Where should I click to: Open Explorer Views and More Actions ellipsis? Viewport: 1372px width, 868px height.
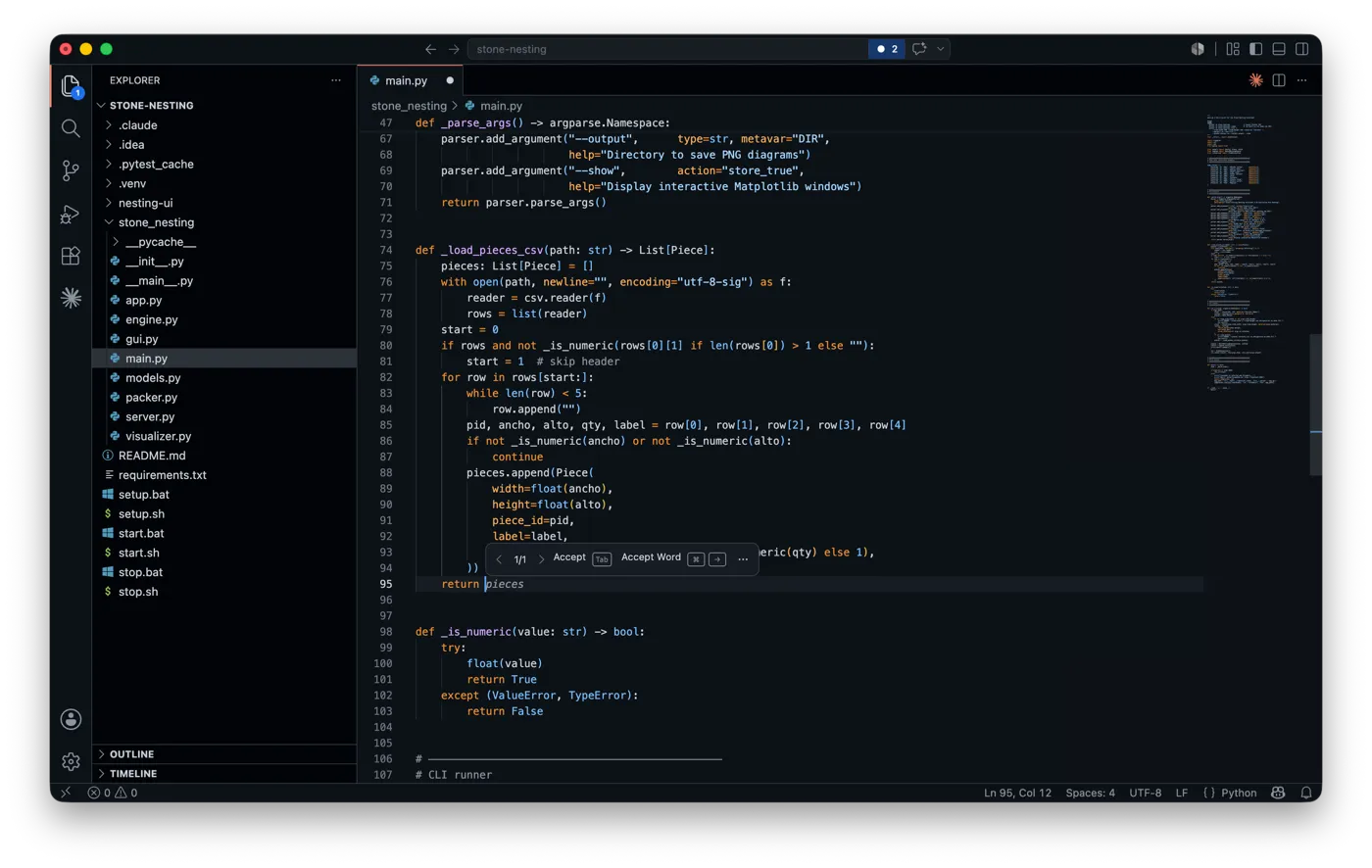[336, 80]
